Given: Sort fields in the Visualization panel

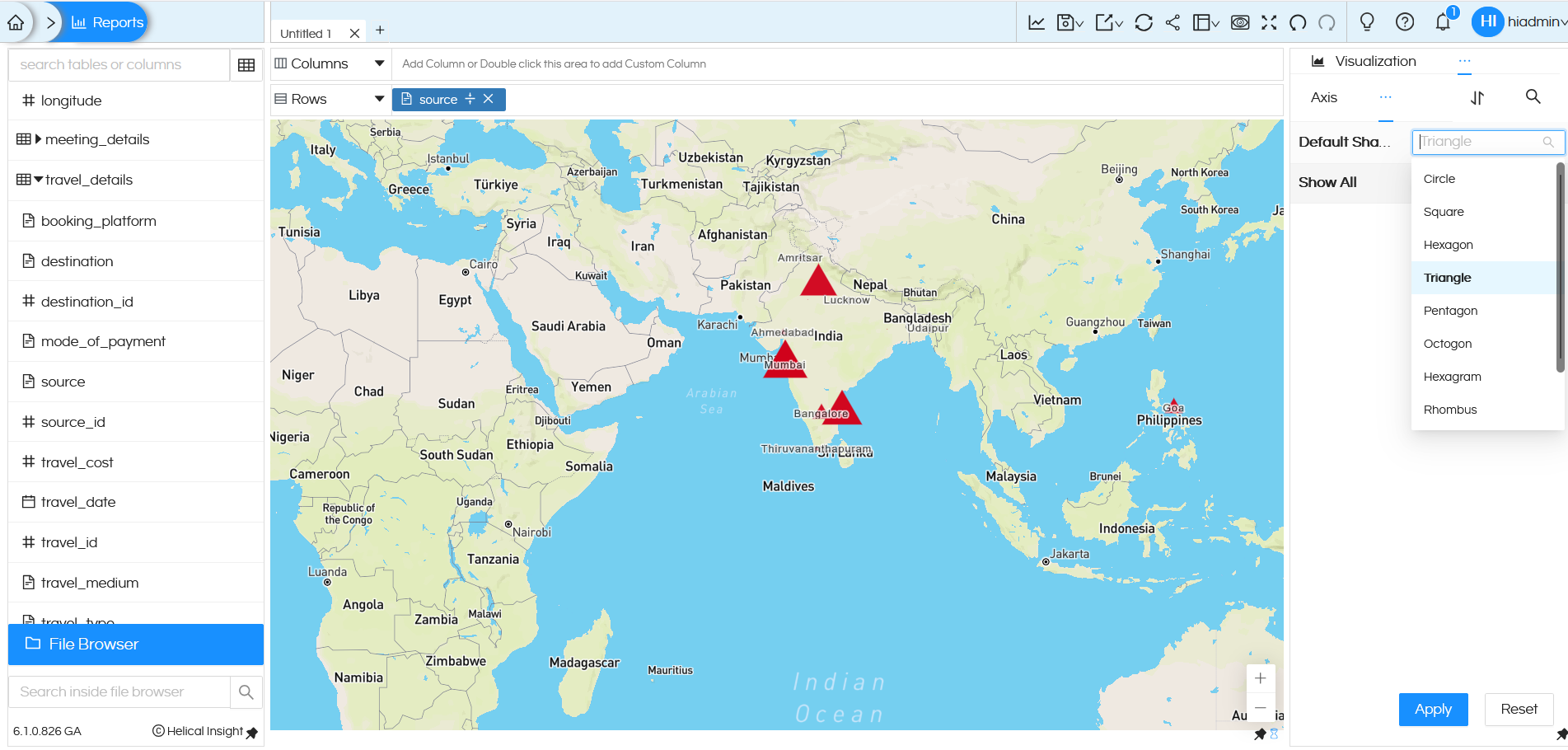Looking at the screenshot, I should point(1477,97).
